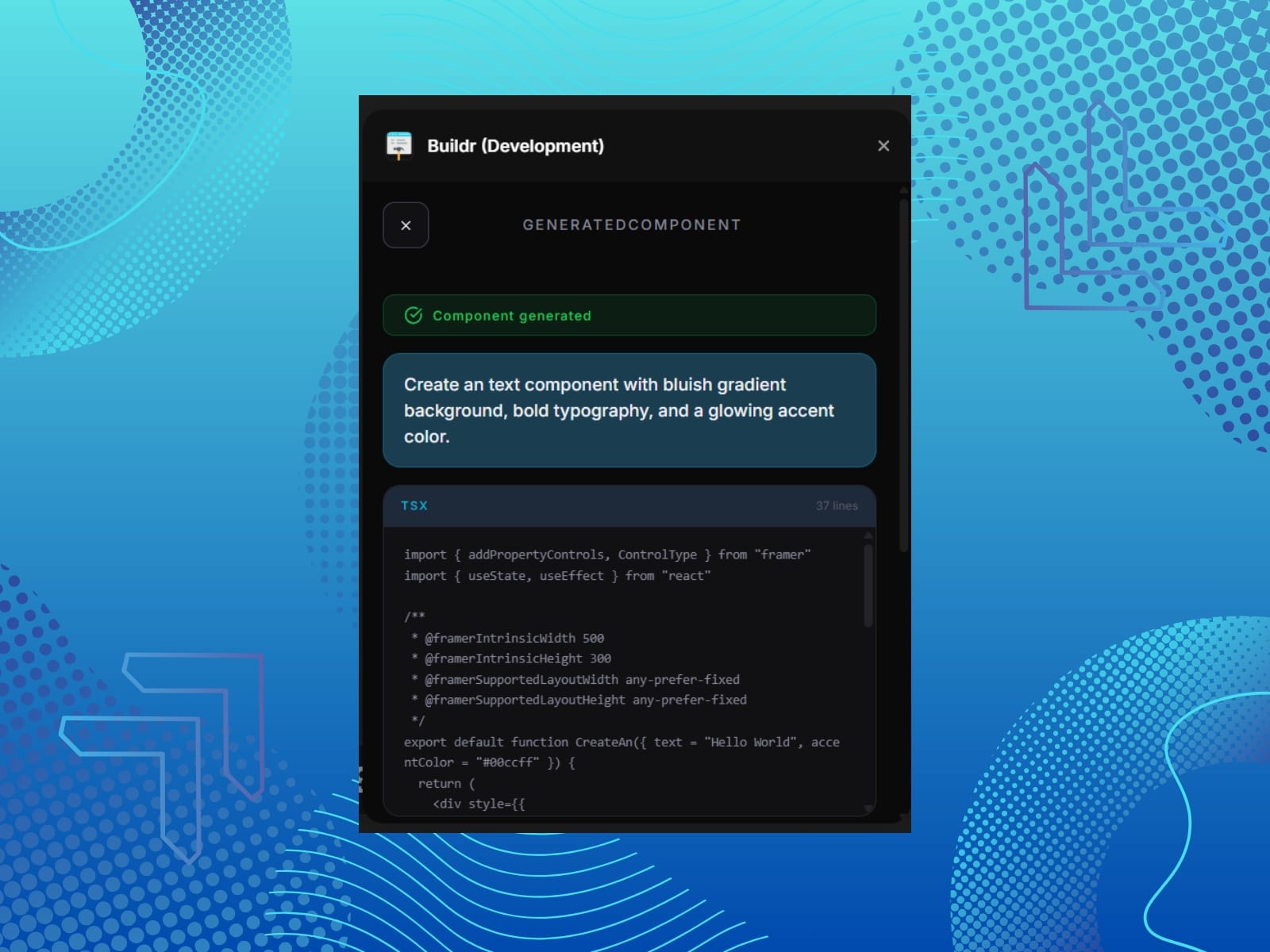Click the "export default function CreateAn" line

click(622, 752)
